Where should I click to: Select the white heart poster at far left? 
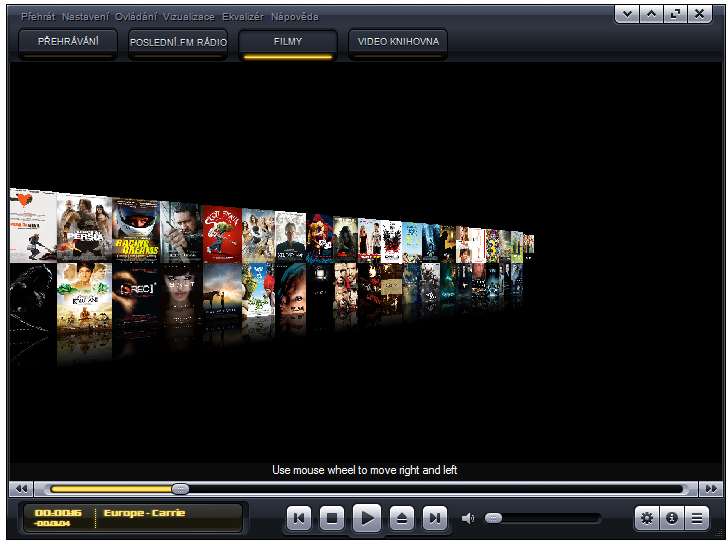point(33,225)
